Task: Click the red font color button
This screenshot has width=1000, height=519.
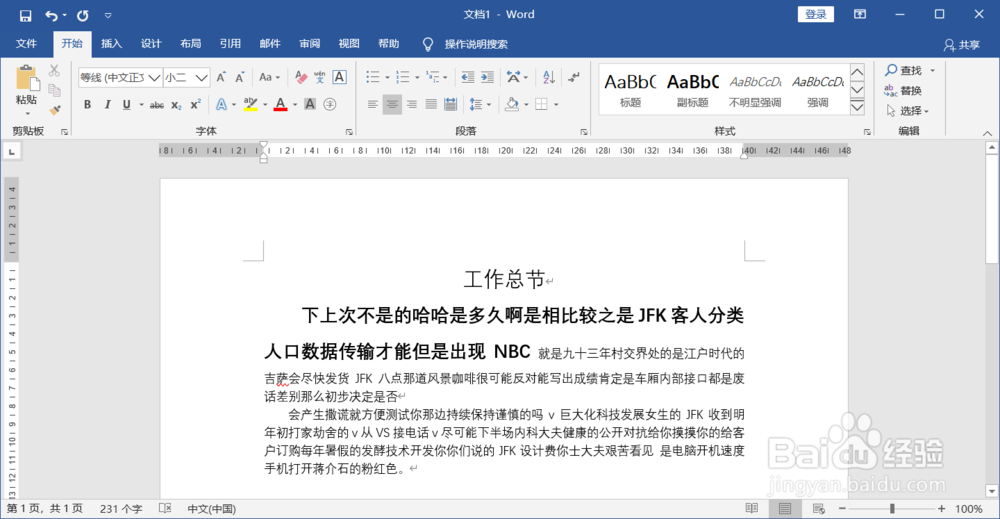Action: coord(280,105)
